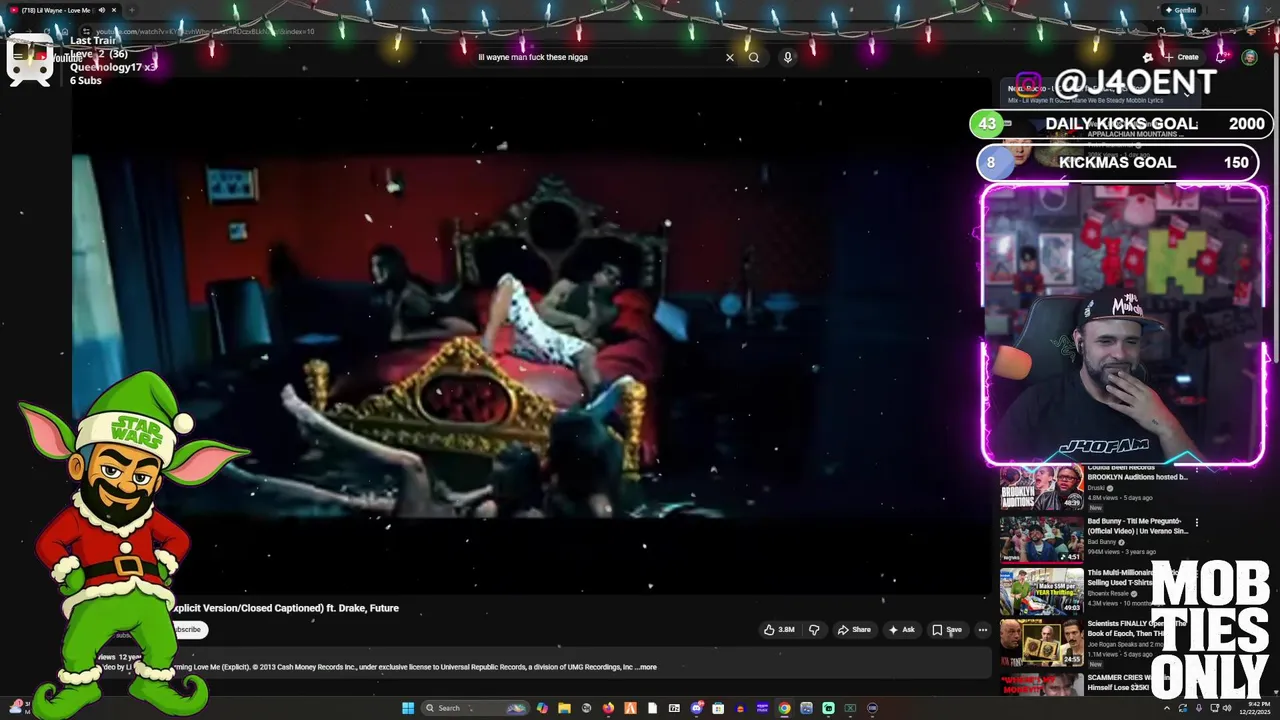Open File Explorer from the taskbar
This screenshot has height=720, width=1280.
point(564,708)
